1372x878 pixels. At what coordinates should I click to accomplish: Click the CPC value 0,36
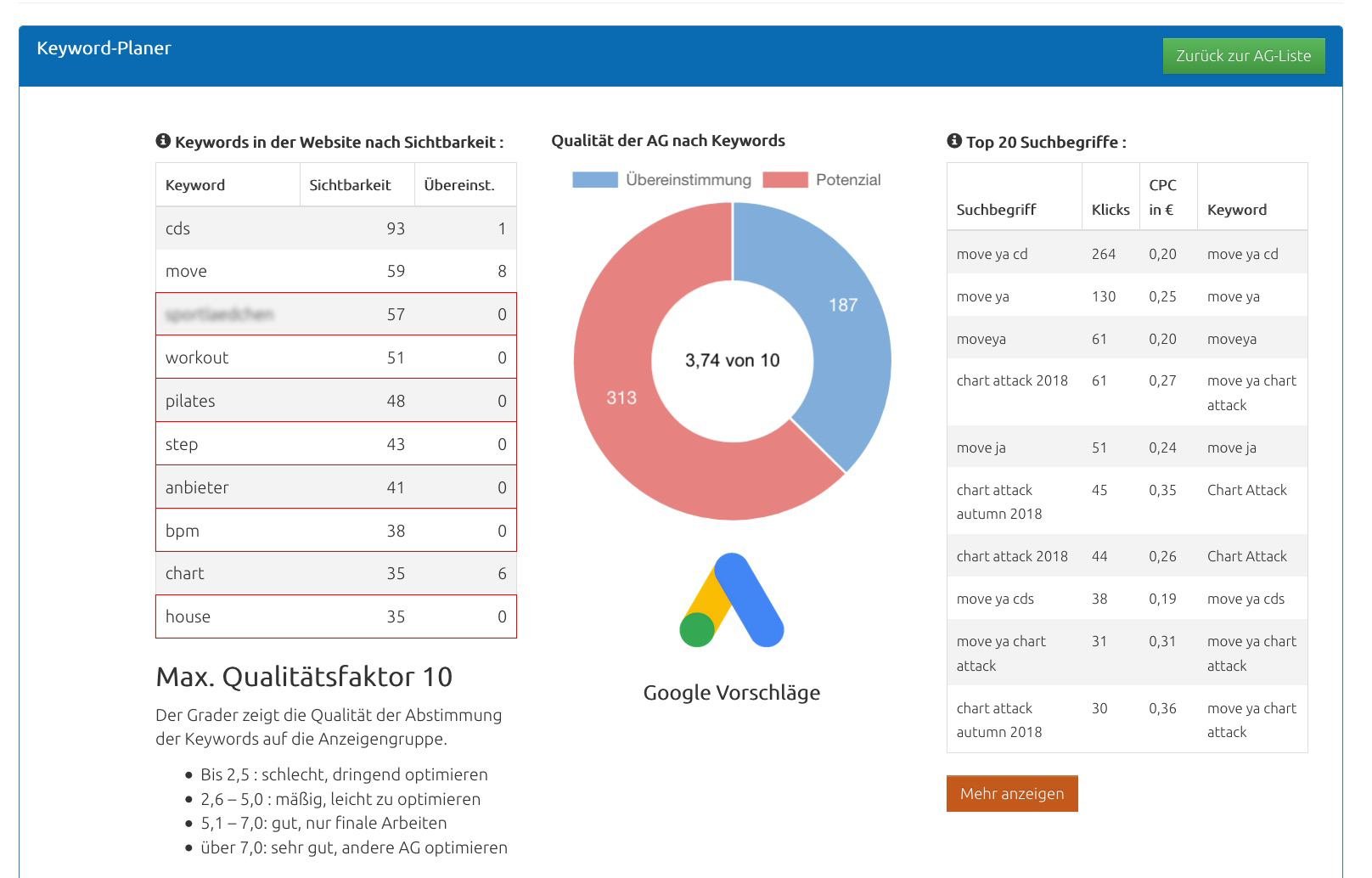pyautogui.click(x=1162, y=708)
